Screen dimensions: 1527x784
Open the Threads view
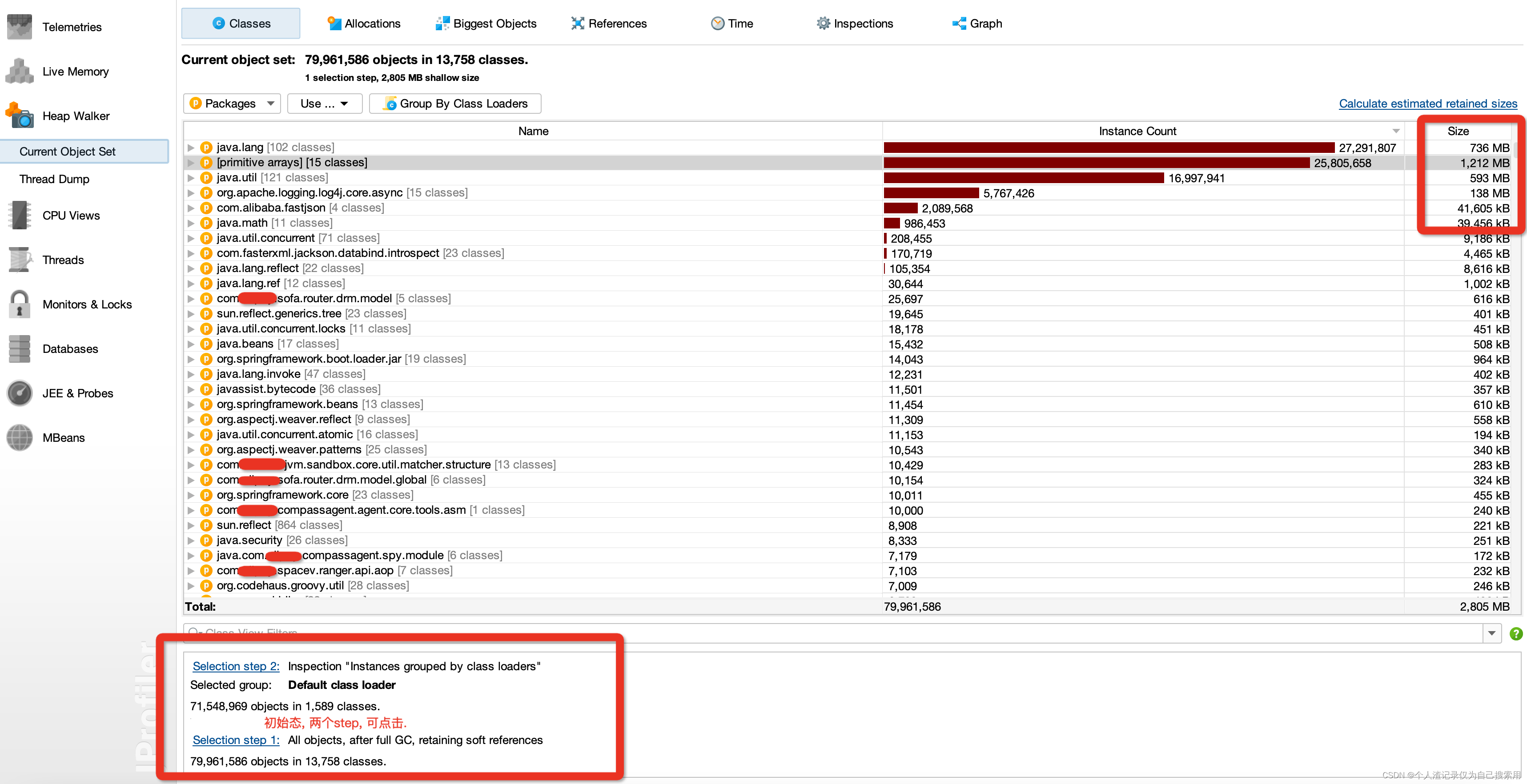point(63,260)
